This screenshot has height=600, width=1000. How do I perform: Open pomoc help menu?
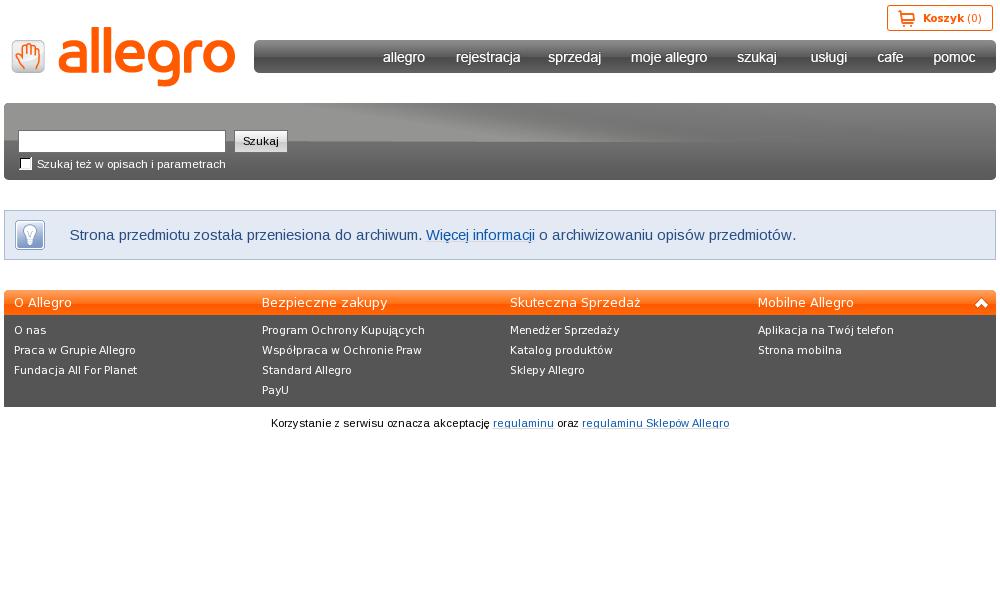[954, 57]
